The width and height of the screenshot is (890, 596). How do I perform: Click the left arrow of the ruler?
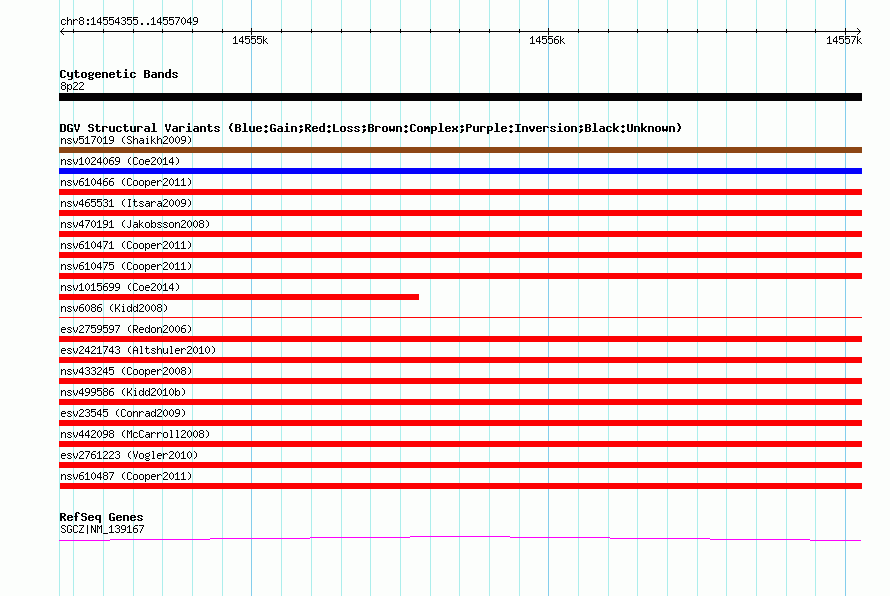click(63, 31)
